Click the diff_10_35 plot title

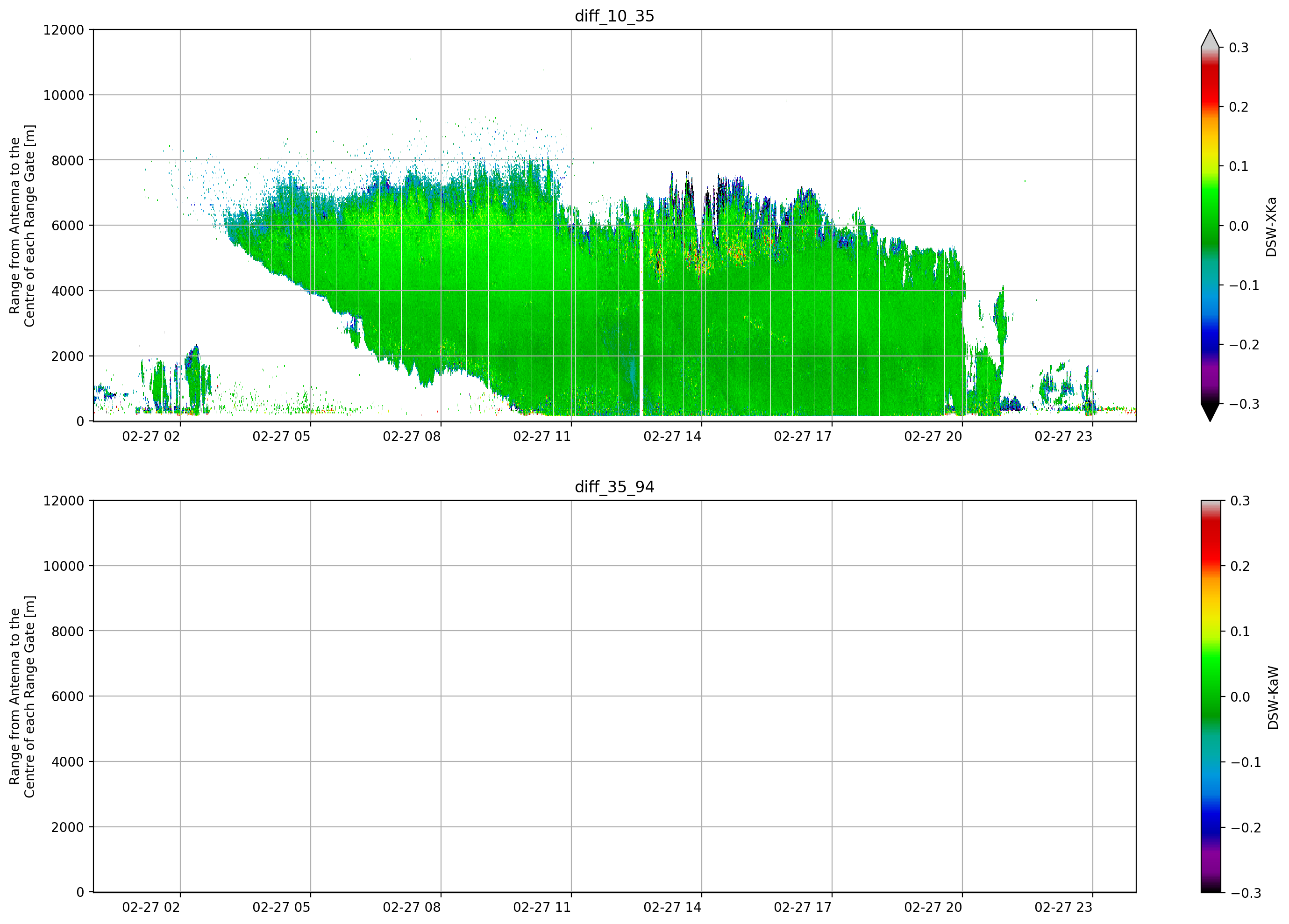[614, 16]
